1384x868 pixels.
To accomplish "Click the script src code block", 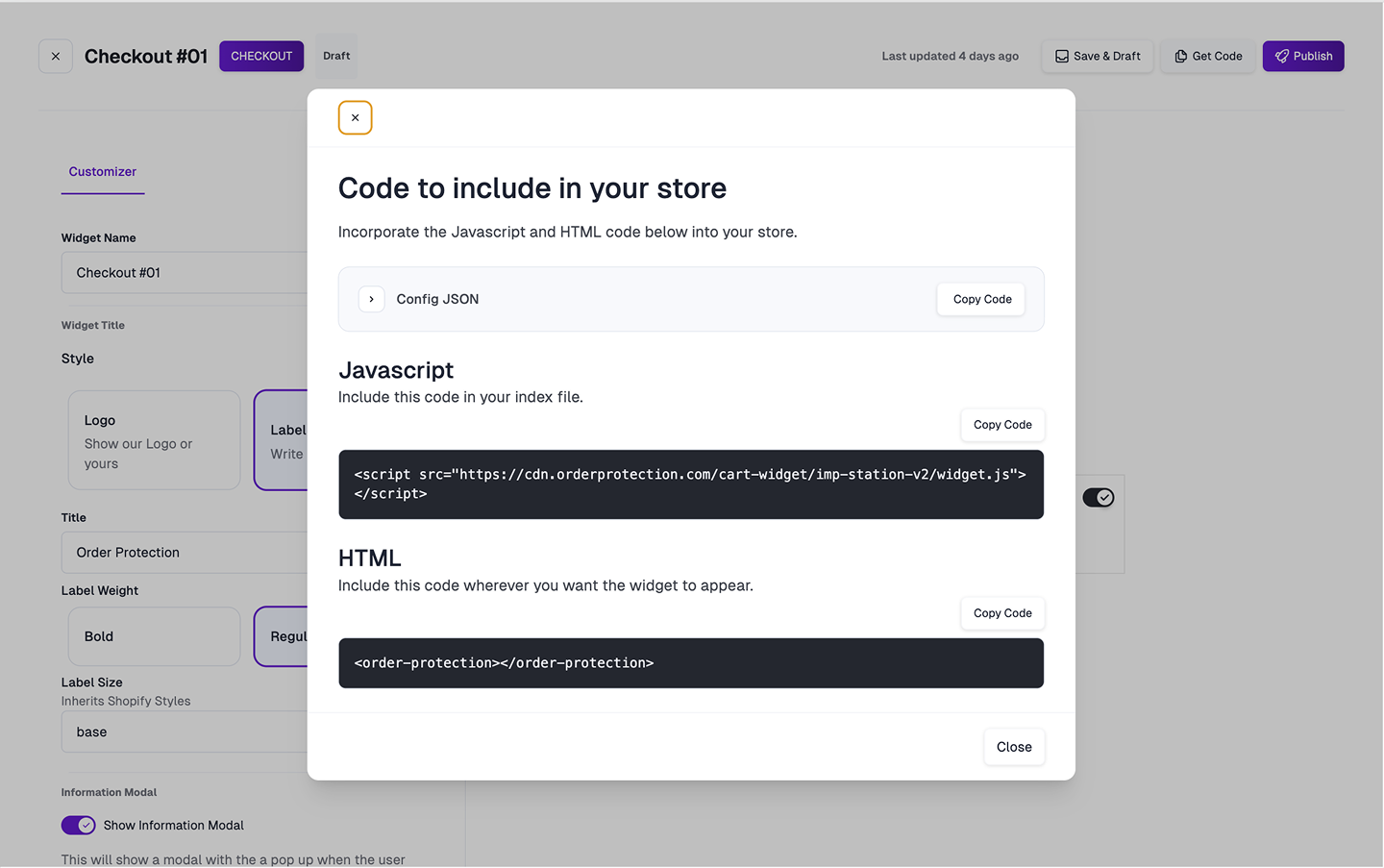I will pos(691,484).
